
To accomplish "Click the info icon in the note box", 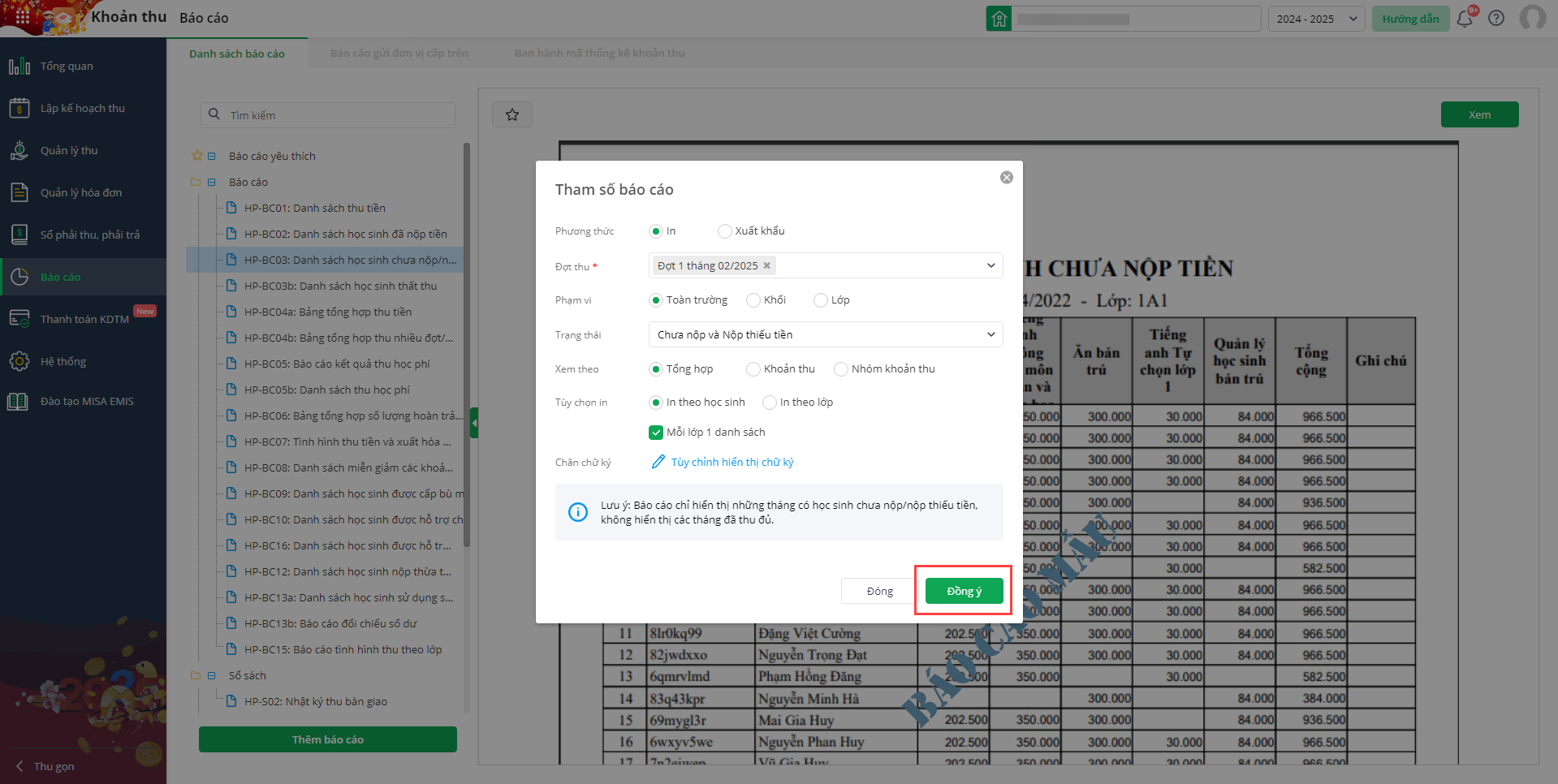I will tap(578, 512).
